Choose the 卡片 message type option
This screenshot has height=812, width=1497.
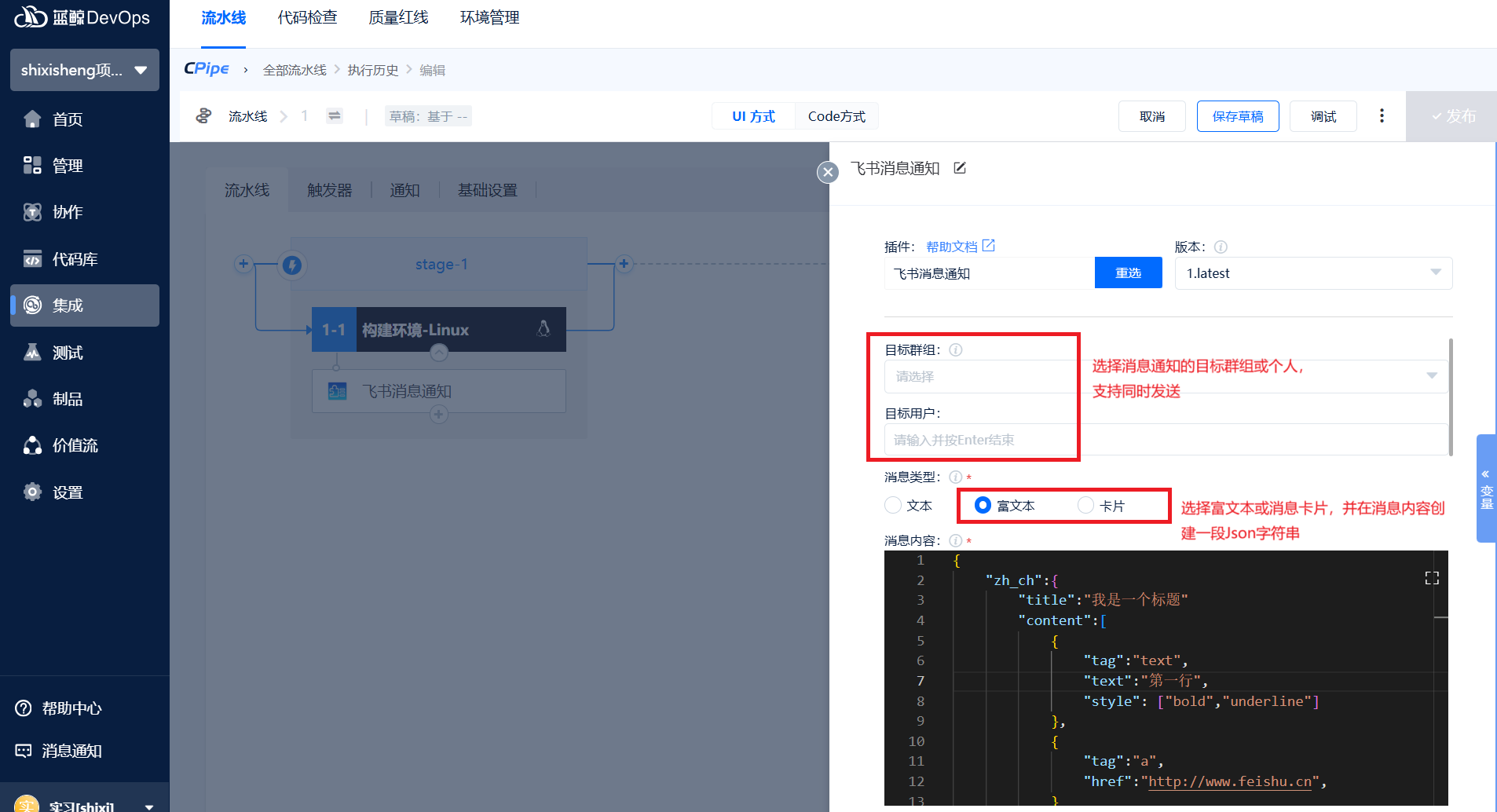point(1086,506)
